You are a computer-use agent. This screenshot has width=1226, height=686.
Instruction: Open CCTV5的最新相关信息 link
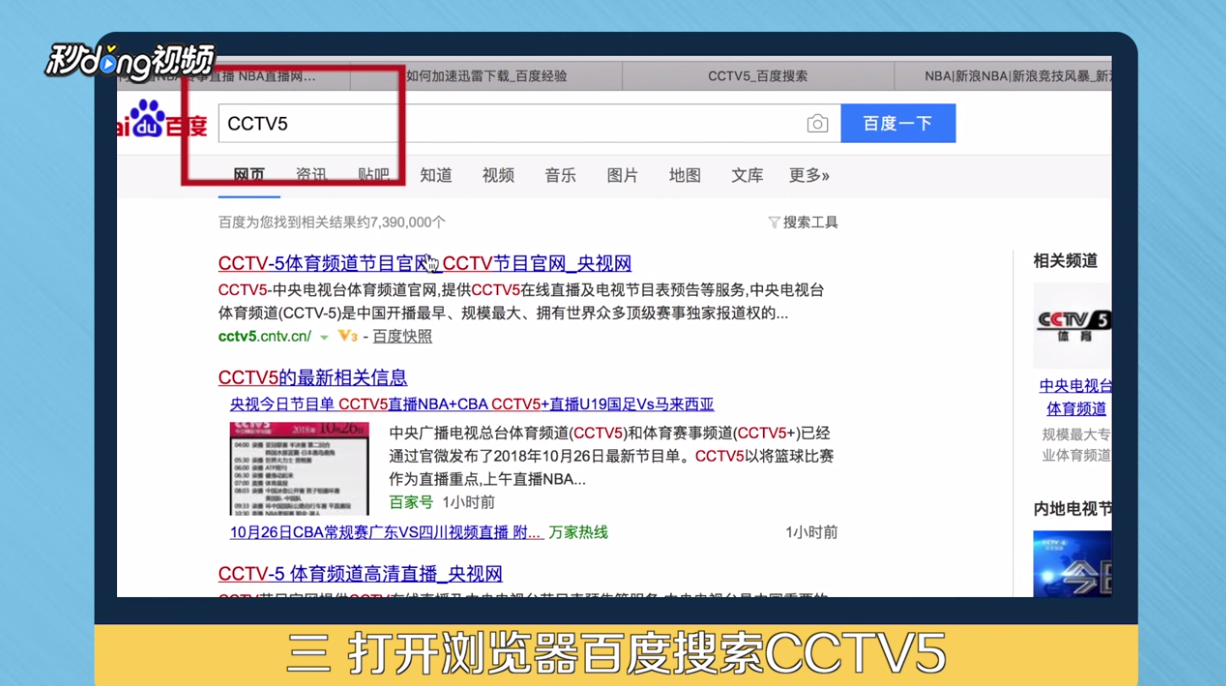pyautogui.click(x=312, y=378)
